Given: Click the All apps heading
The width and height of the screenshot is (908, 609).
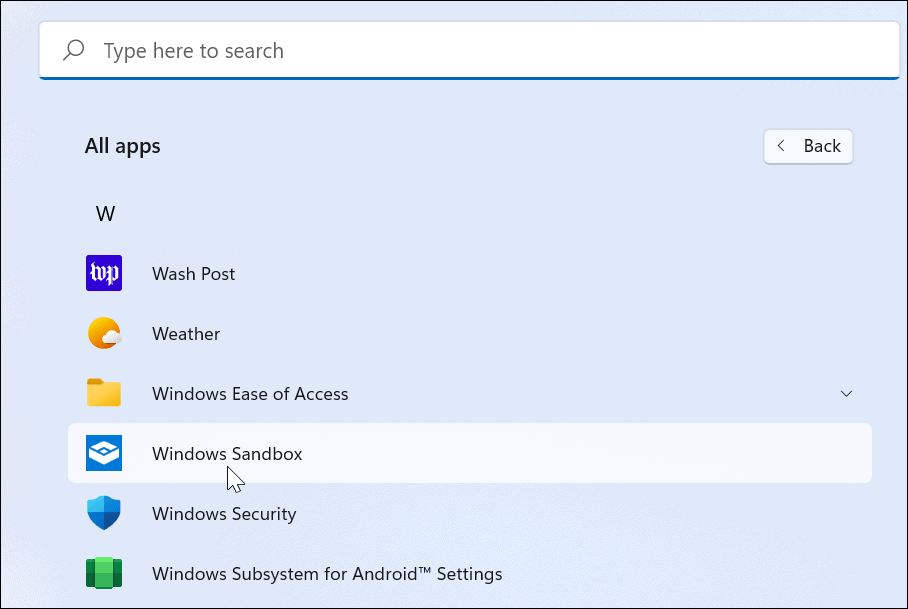Looking at the screenshot, I should pyautogui.click(x=122, y=145).
